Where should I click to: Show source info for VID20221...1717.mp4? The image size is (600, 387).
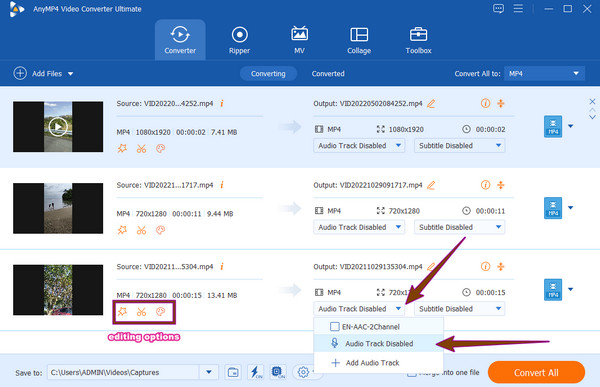point(222,185)
